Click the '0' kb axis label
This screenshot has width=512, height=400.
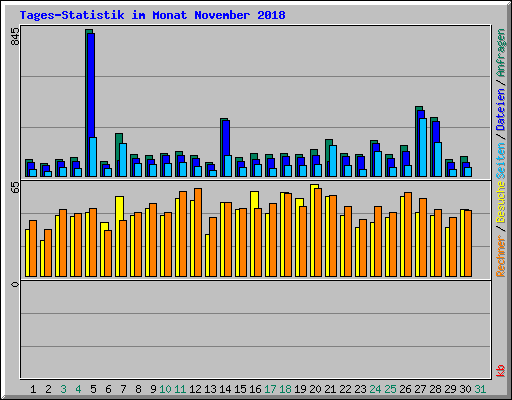[15, 284]
